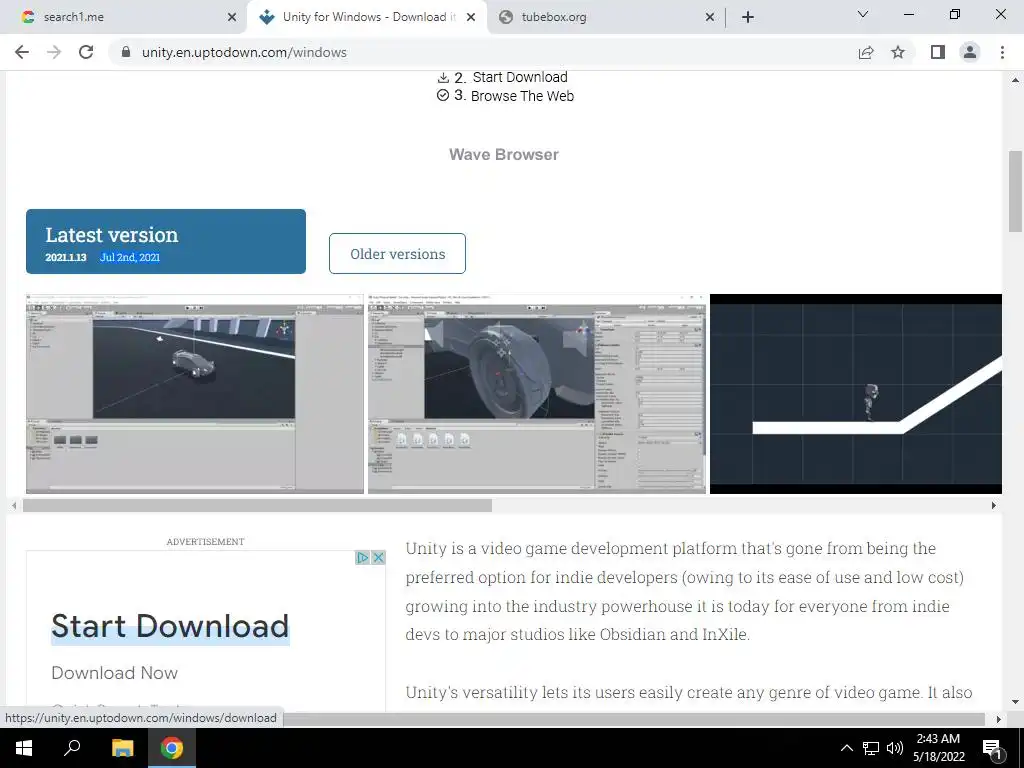Open the car scene screenshot thumbnail
Screen dimensions: 1024x768
click(195, 394)
